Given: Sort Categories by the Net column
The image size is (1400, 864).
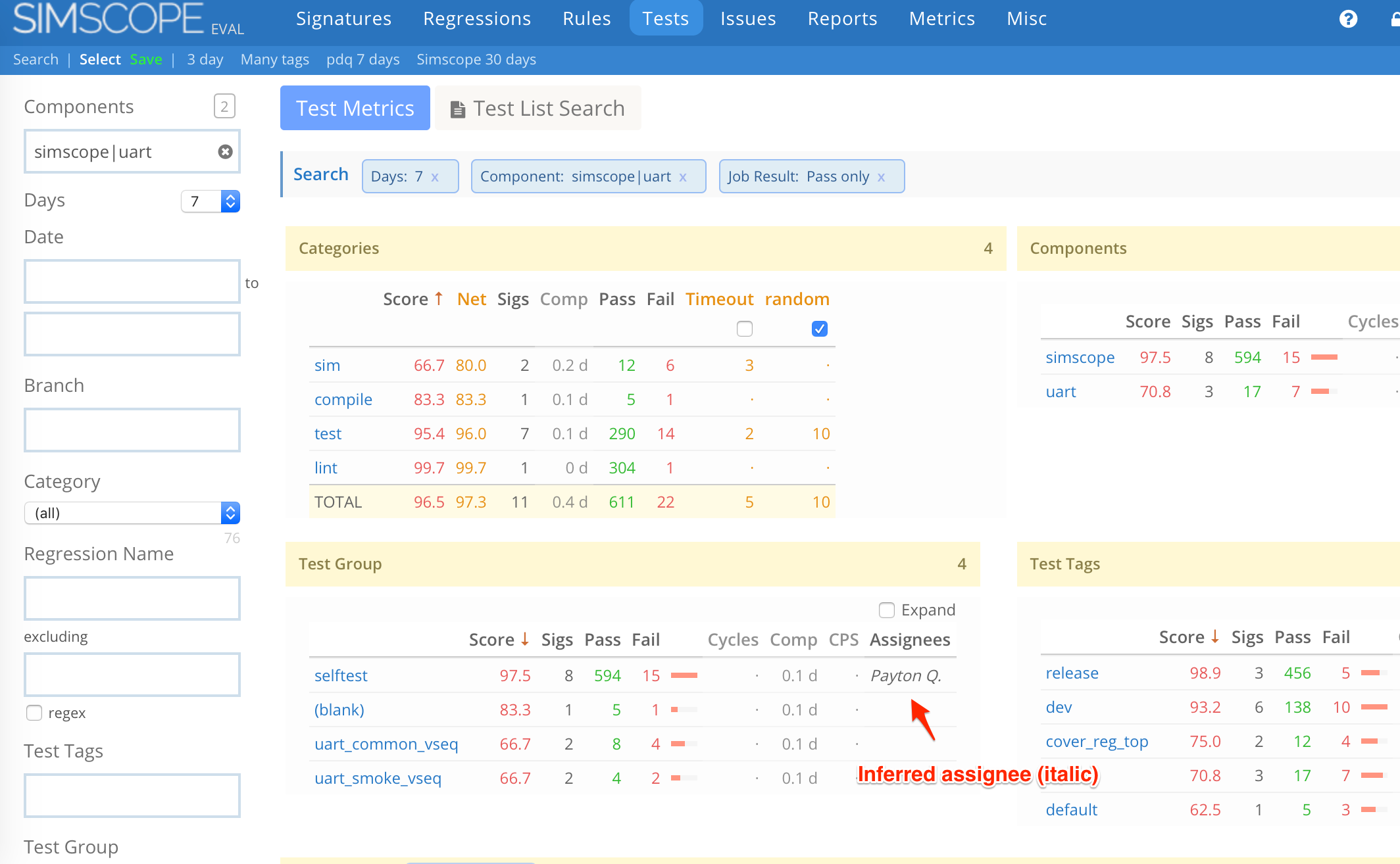Looking at the screenshot, I should point(472,299).
